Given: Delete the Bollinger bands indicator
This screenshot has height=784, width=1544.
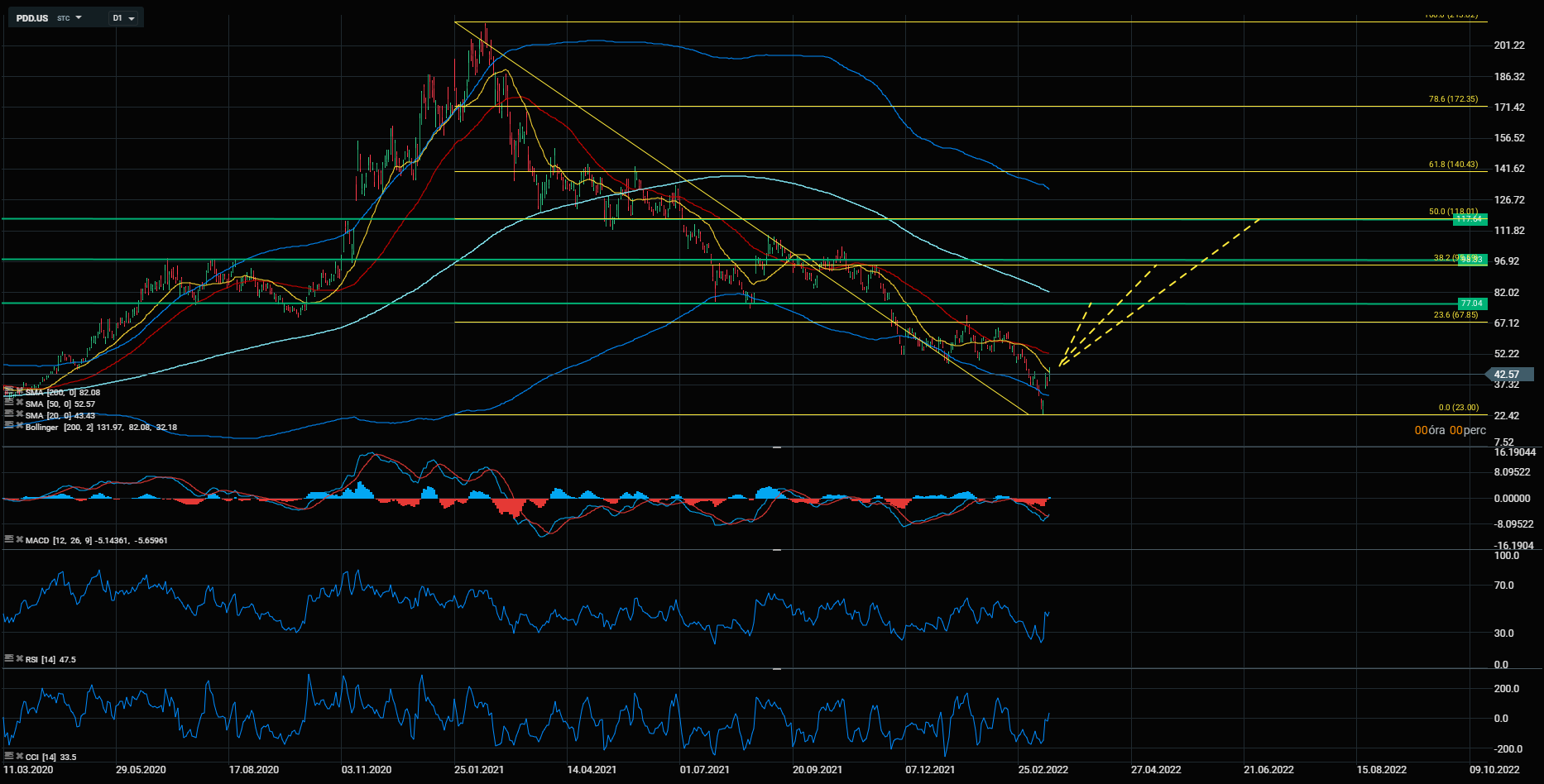Looking at the screenshot, I should tap(19, 427).
